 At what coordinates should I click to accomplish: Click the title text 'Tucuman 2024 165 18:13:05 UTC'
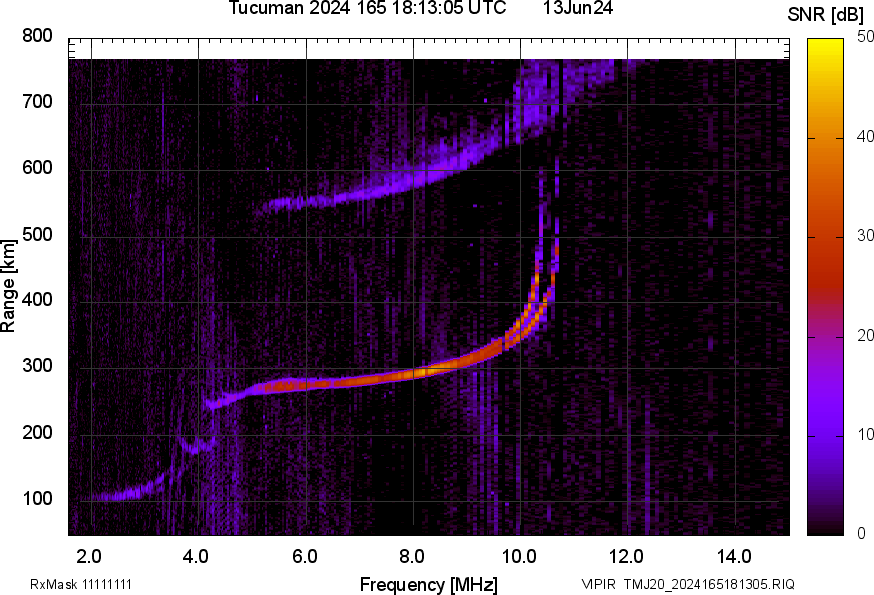[x=367, y=8]
